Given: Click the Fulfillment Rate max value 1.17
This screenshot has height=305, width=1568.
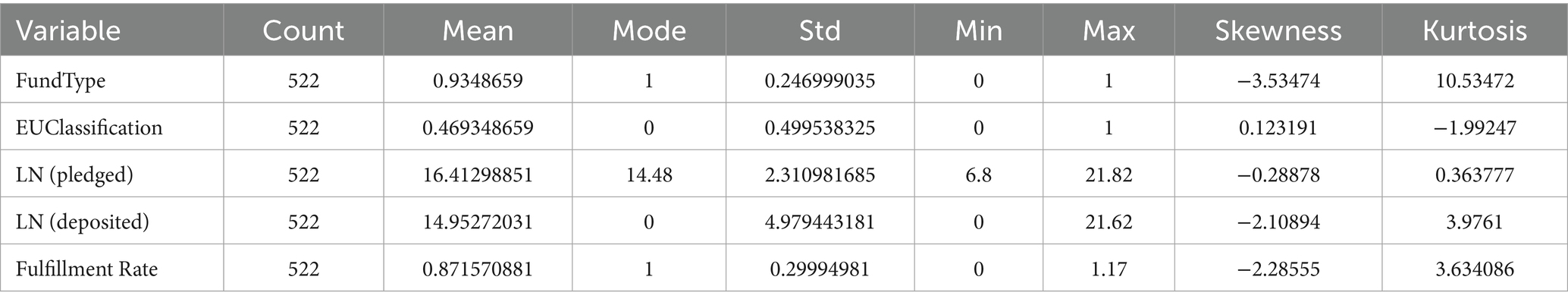Looking at the screenshot, I should pyautogui.click(x=1109, y=269).
